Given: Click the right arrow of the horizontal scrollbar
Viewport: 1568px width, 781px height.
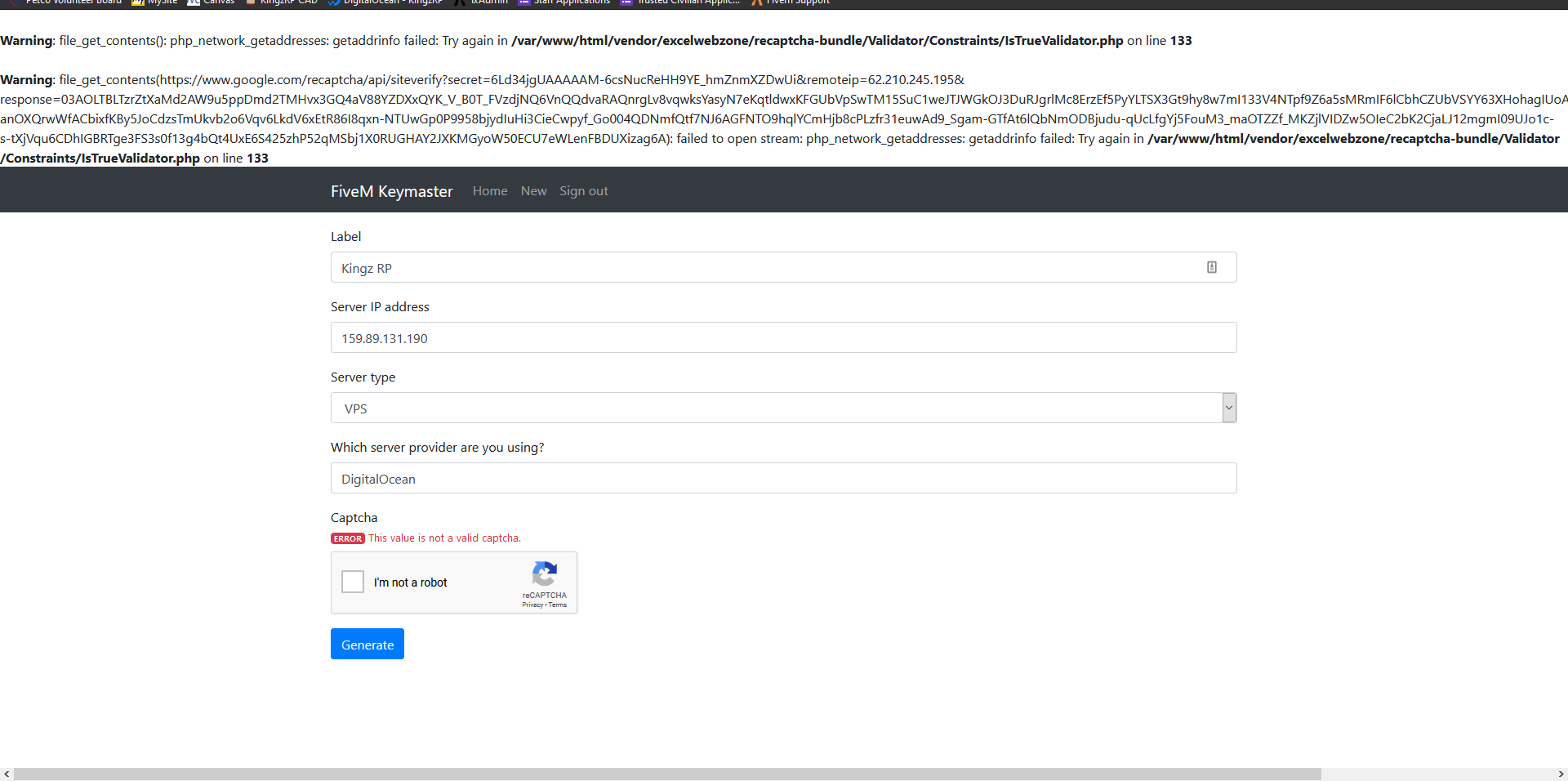Looking at the screenshot, I should [x=1561, y=774].
